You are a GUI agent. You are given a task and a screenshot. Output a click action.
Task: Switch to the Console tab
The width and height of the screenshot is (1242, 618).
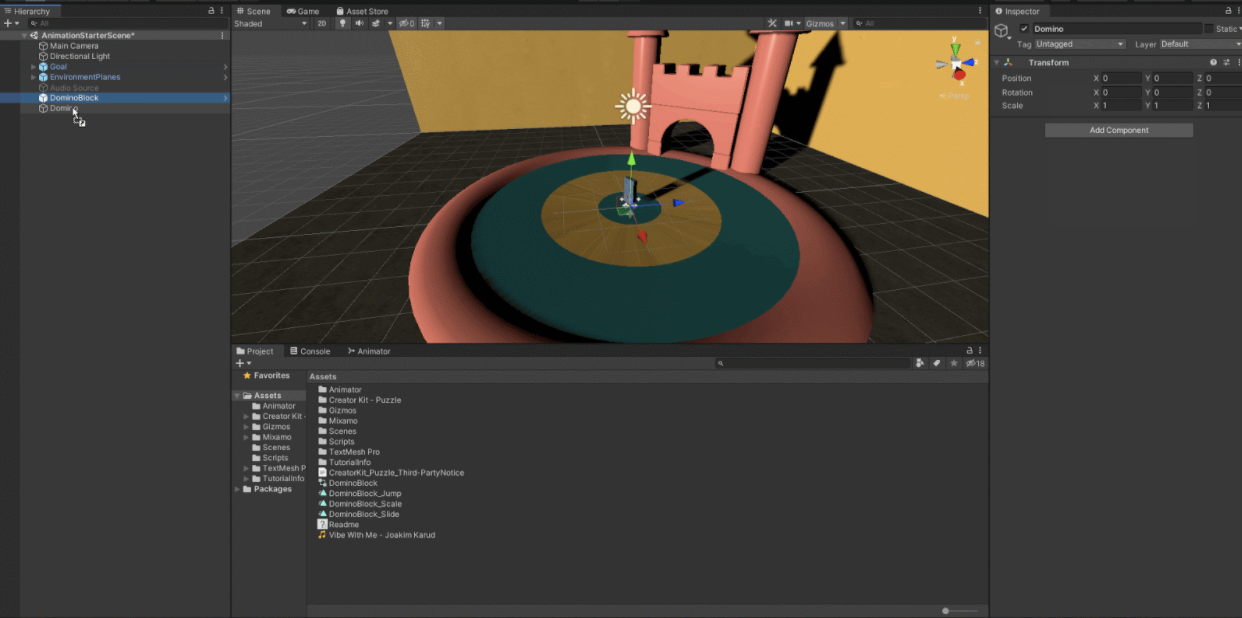310,351
